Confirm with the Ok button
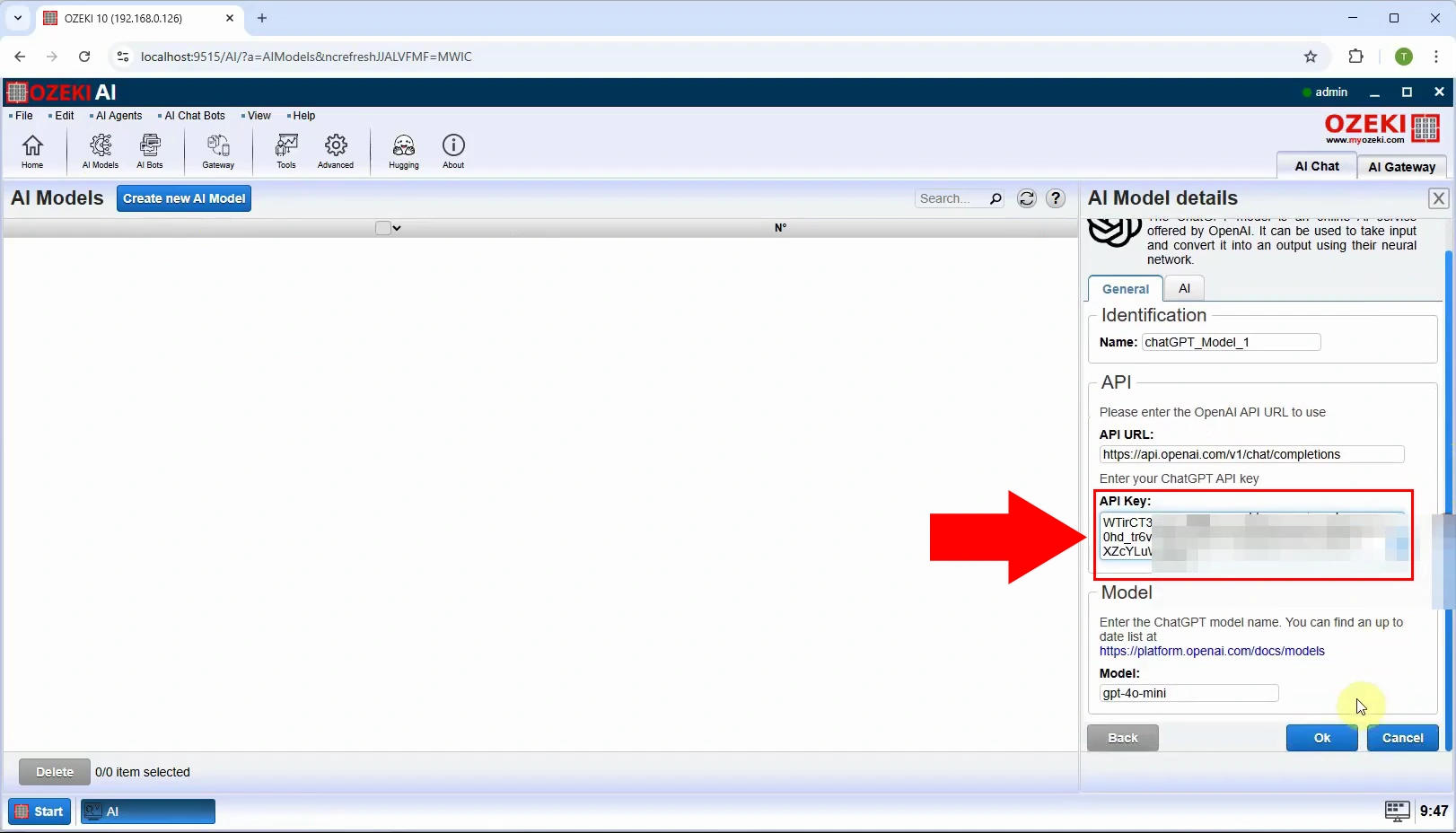The image size is (1456, 833). pyautogui.click(x=1322, y=738)
